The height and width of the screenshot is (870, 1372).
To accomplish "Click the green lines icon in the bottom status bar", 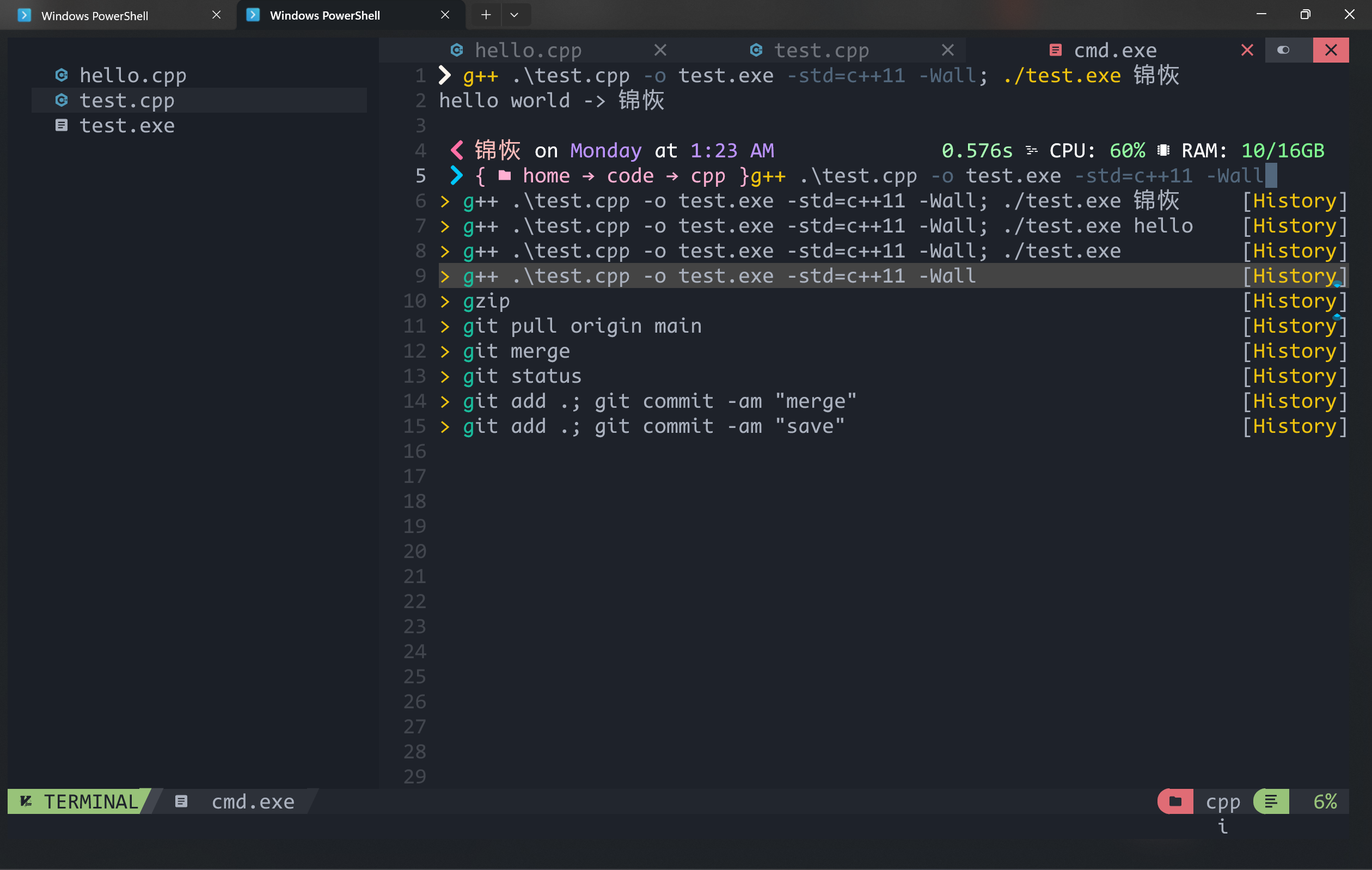I will (1271, 801).
